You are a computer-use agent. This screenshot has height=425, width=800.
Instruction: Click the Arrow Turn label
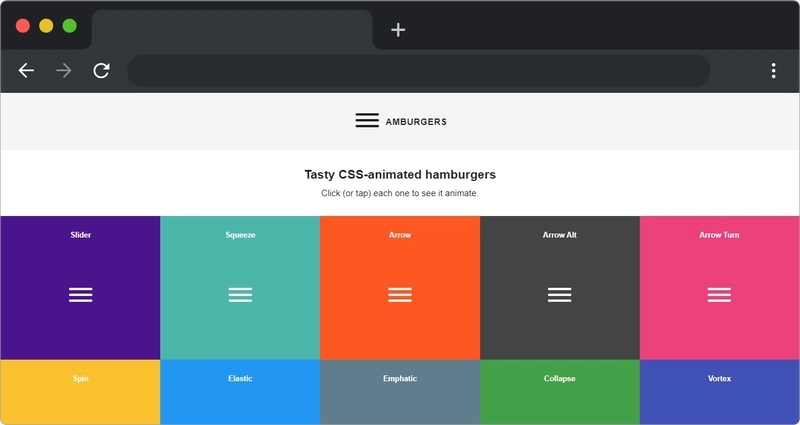coord(719,235)
